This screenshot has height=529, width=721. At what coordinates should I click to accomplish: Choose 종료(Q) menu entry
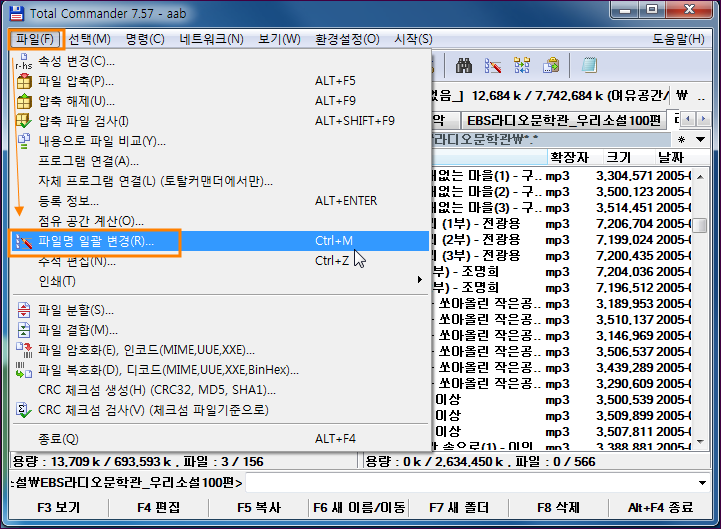coord(220,439)
